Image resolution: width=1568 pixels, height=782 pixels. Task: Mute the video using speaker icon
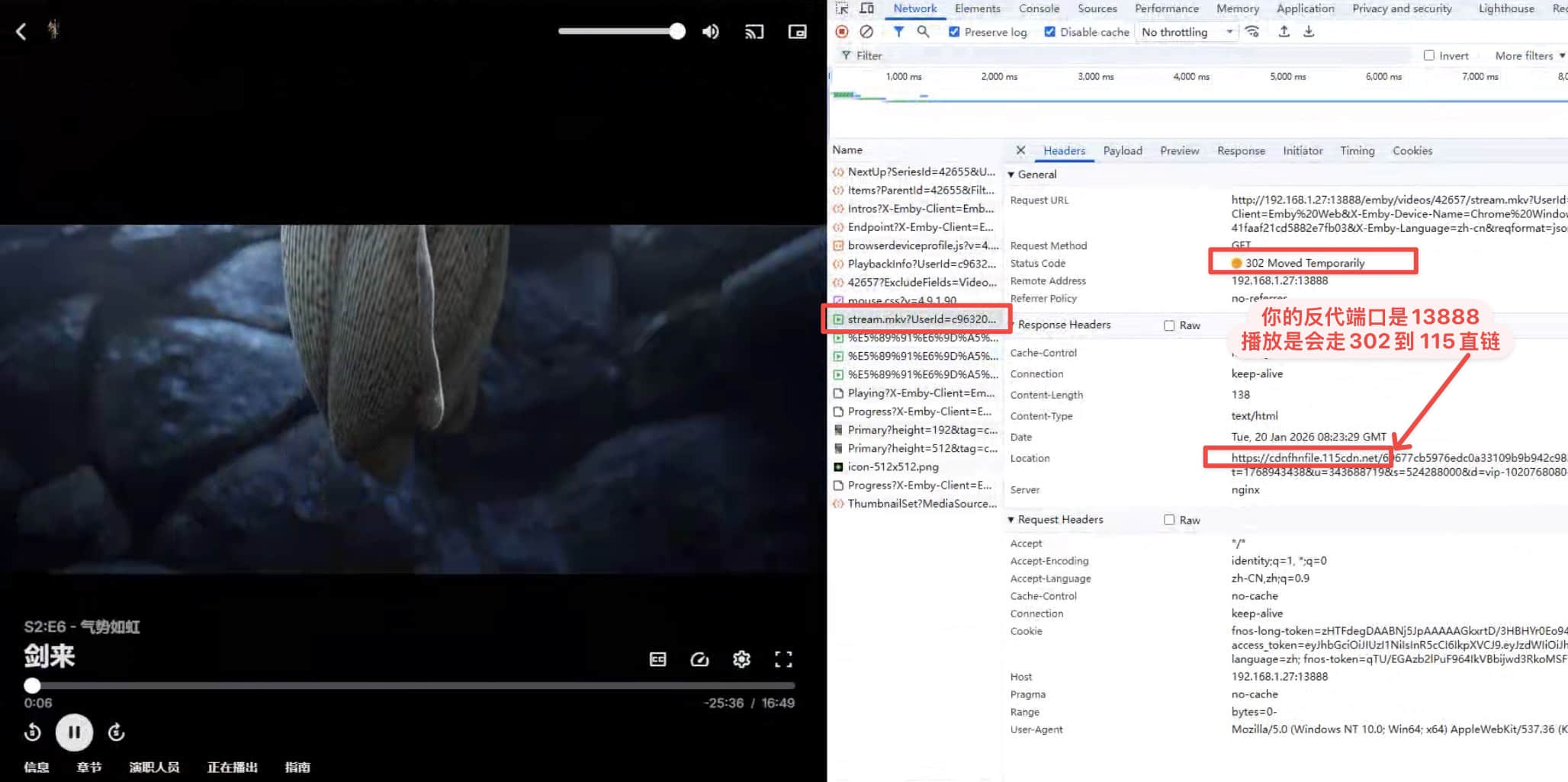pos(710,31)
